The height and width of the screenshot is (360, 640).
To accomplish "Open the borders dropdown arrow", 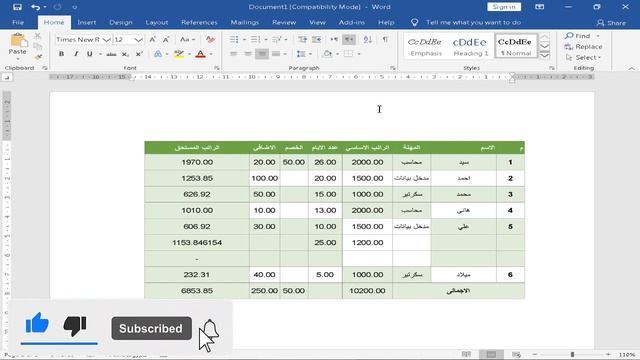I will tap(359, 54).
